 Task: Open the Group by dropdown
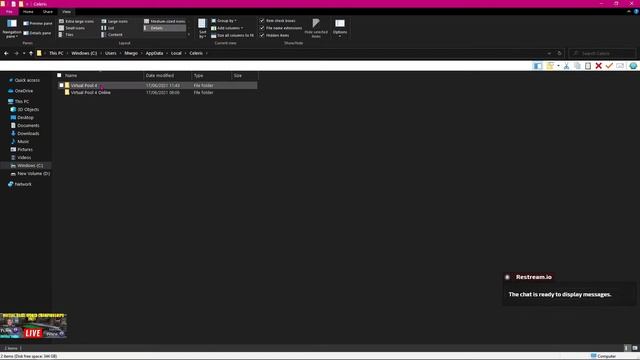[x=224, y=20]
